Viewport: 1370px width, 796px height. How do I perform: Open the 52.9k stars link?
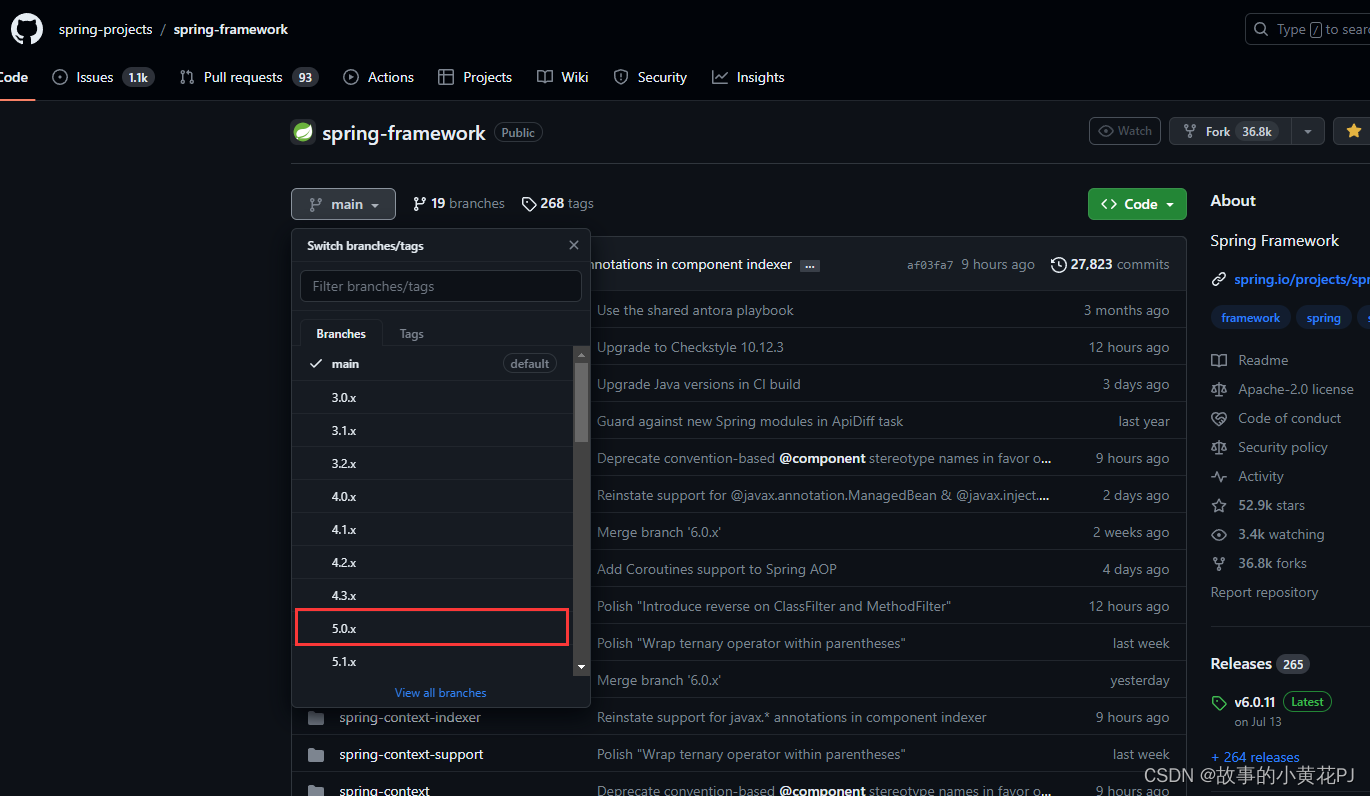coord(1258,505)
